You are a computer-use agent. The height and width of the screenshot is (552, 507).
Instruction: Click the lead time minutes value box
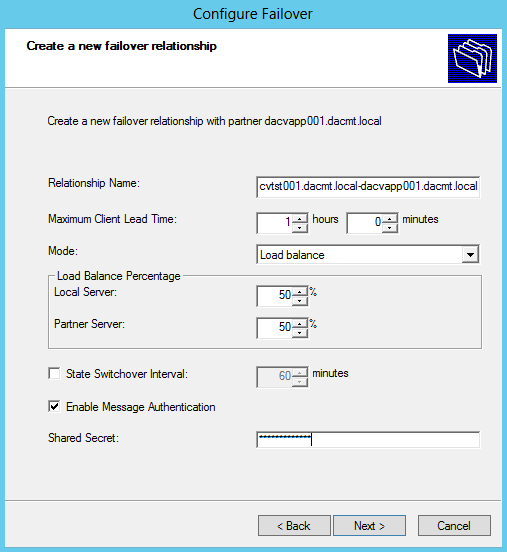(x=365, y=223)
